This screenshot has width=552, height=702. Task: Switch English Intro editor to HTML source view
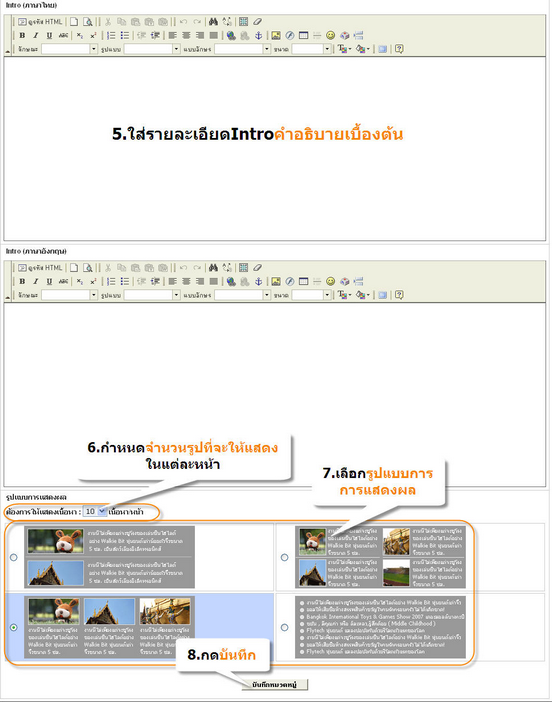(40, 268)
